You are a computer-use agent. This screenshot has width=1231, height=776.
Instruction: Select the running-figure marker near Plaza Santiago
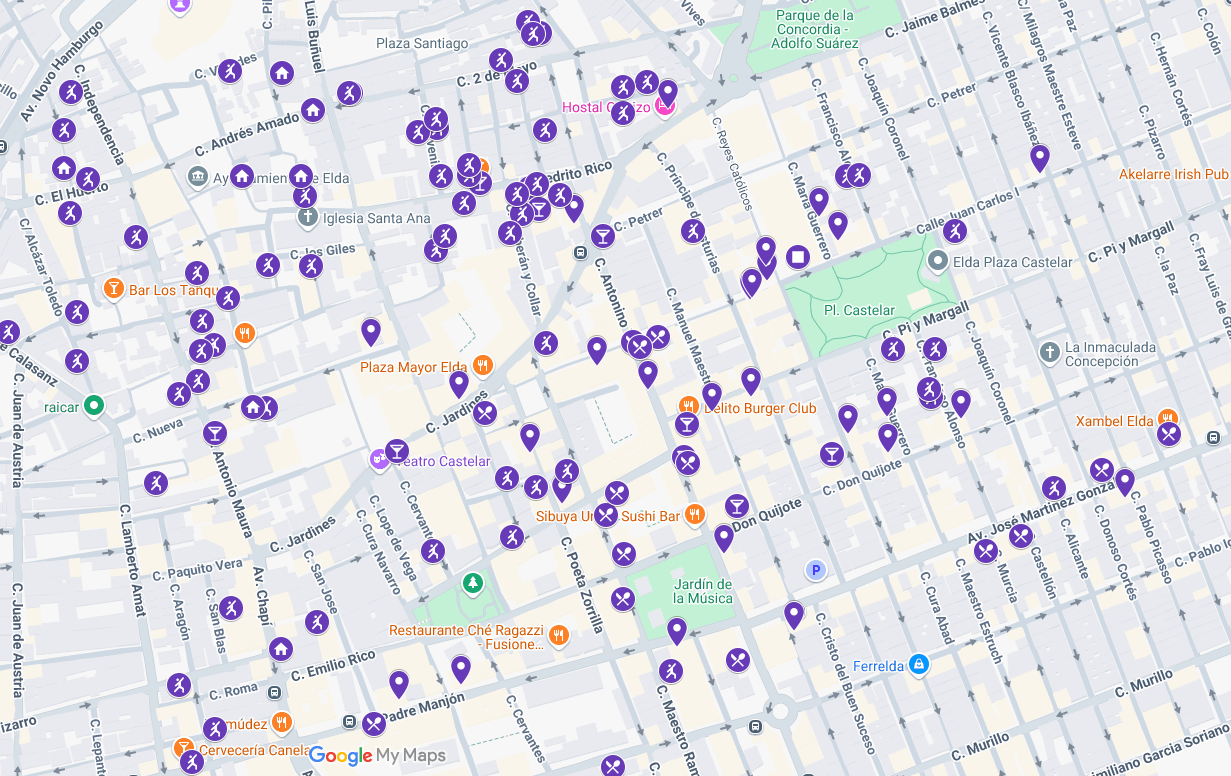498,60
